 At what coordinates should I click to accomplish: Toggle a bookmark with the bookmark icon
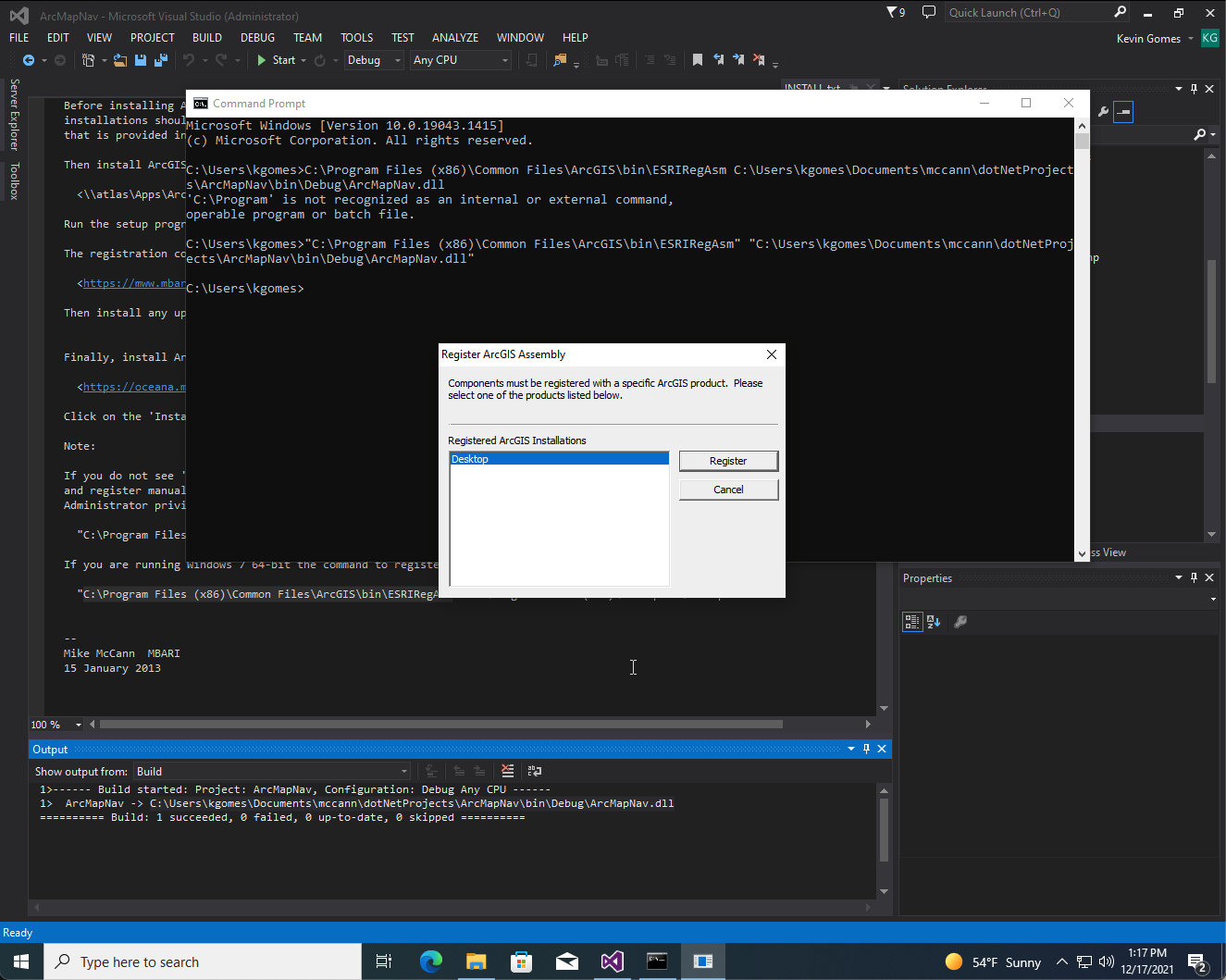pyautogui.click(x=698, y=60)
